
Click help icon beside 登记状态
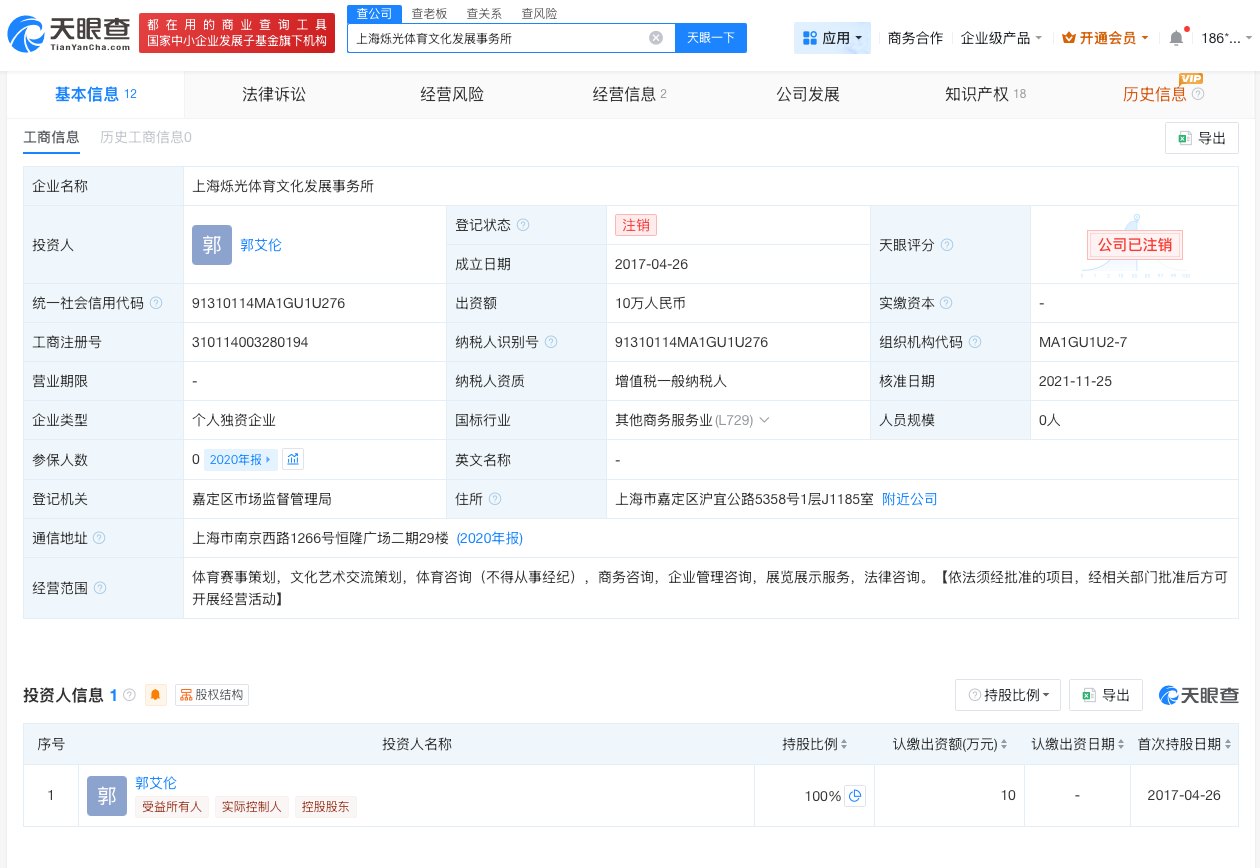(523, 225)
